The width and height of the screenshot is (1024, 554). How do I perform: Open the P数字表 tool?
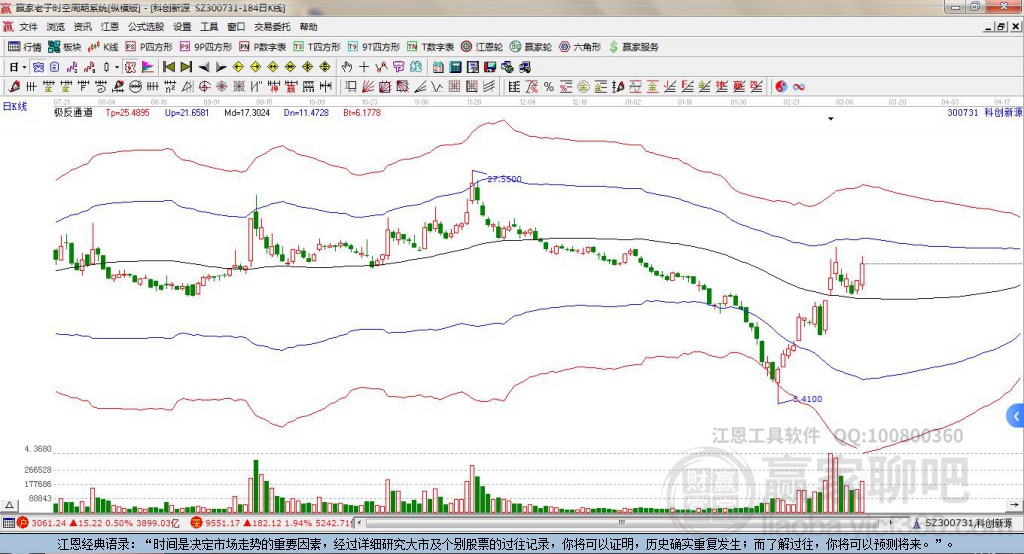[x=263, y=47]
